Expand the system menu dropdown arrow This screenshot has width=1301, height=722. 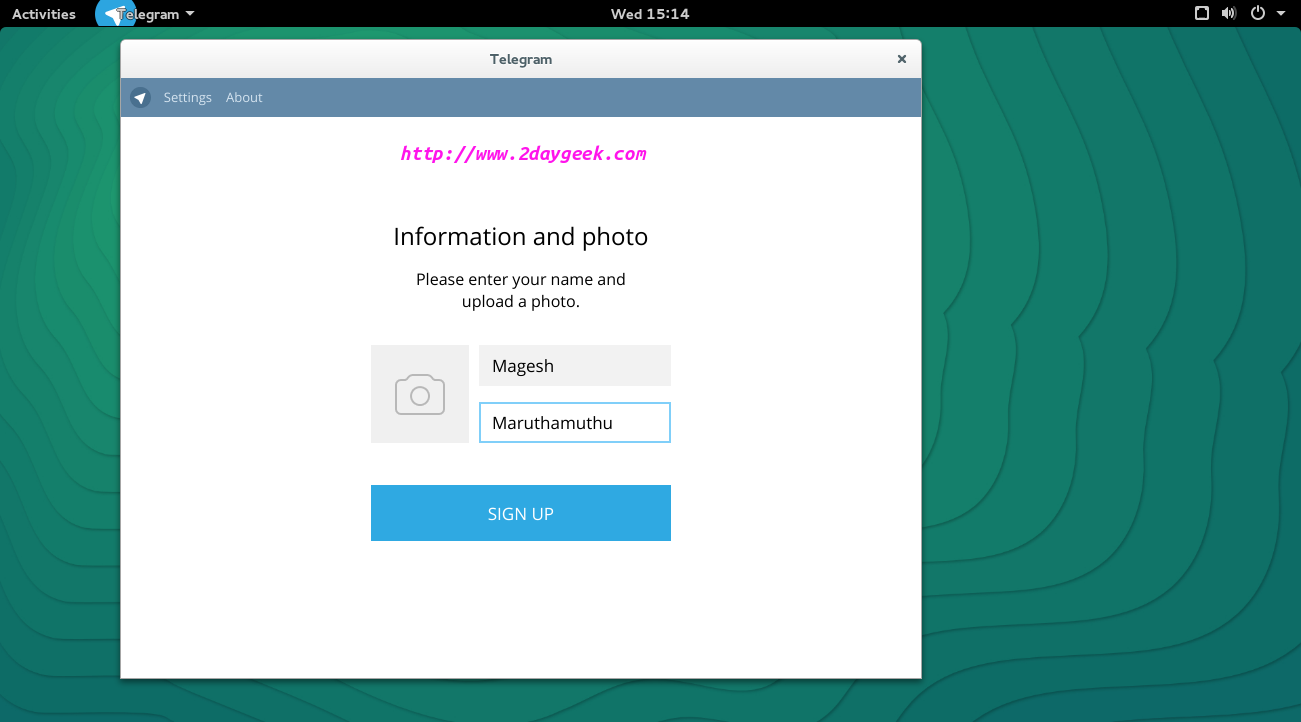pyautogui.click(x=1281, y=14)
